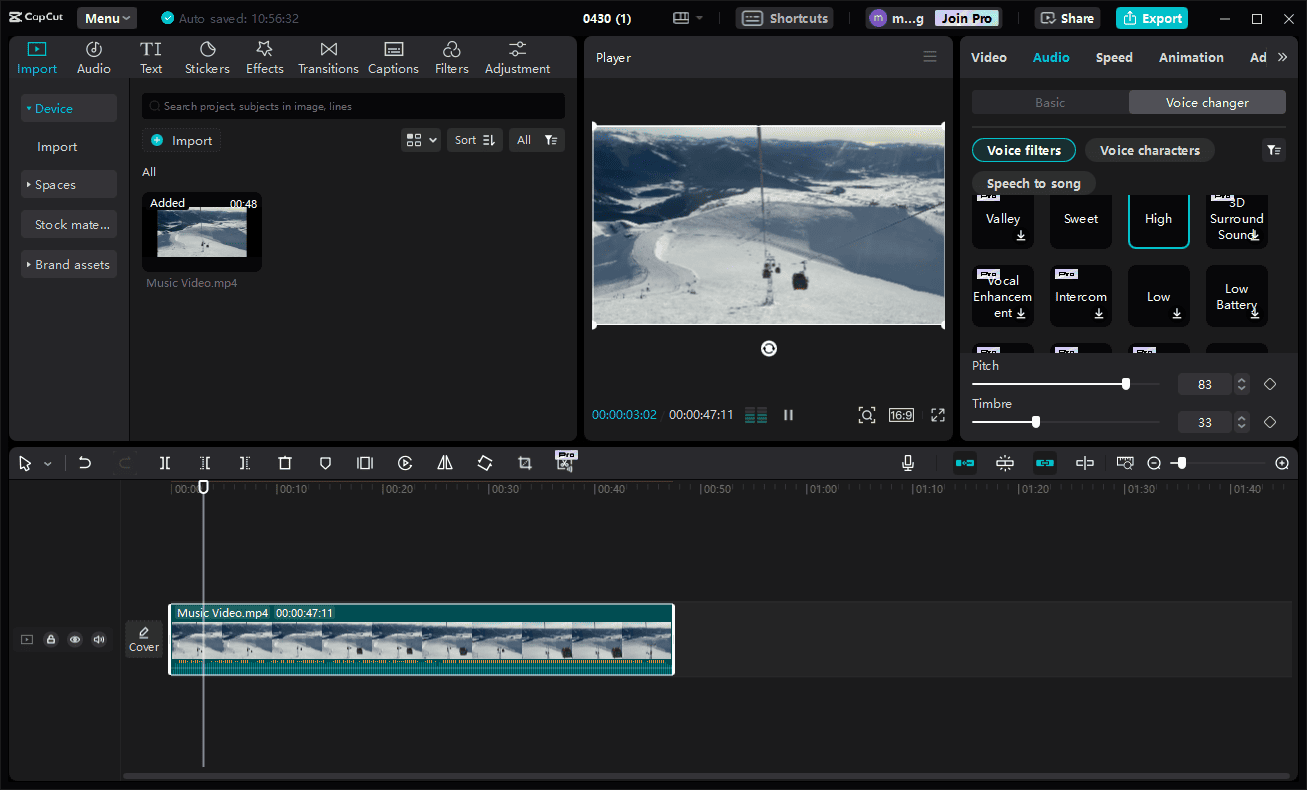Toggle preview axis in timeline toolbar
1307x790 pixels.
point(1085,463)
